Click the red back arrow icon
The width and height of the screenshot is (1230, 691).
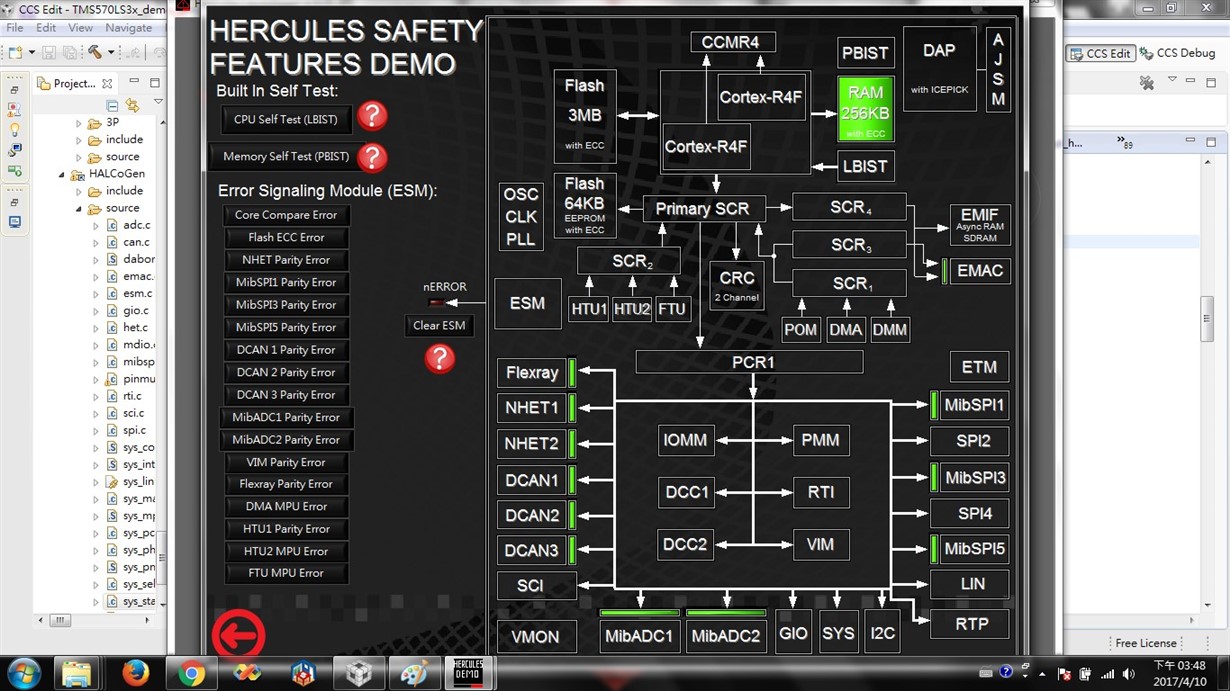[238, 633]
